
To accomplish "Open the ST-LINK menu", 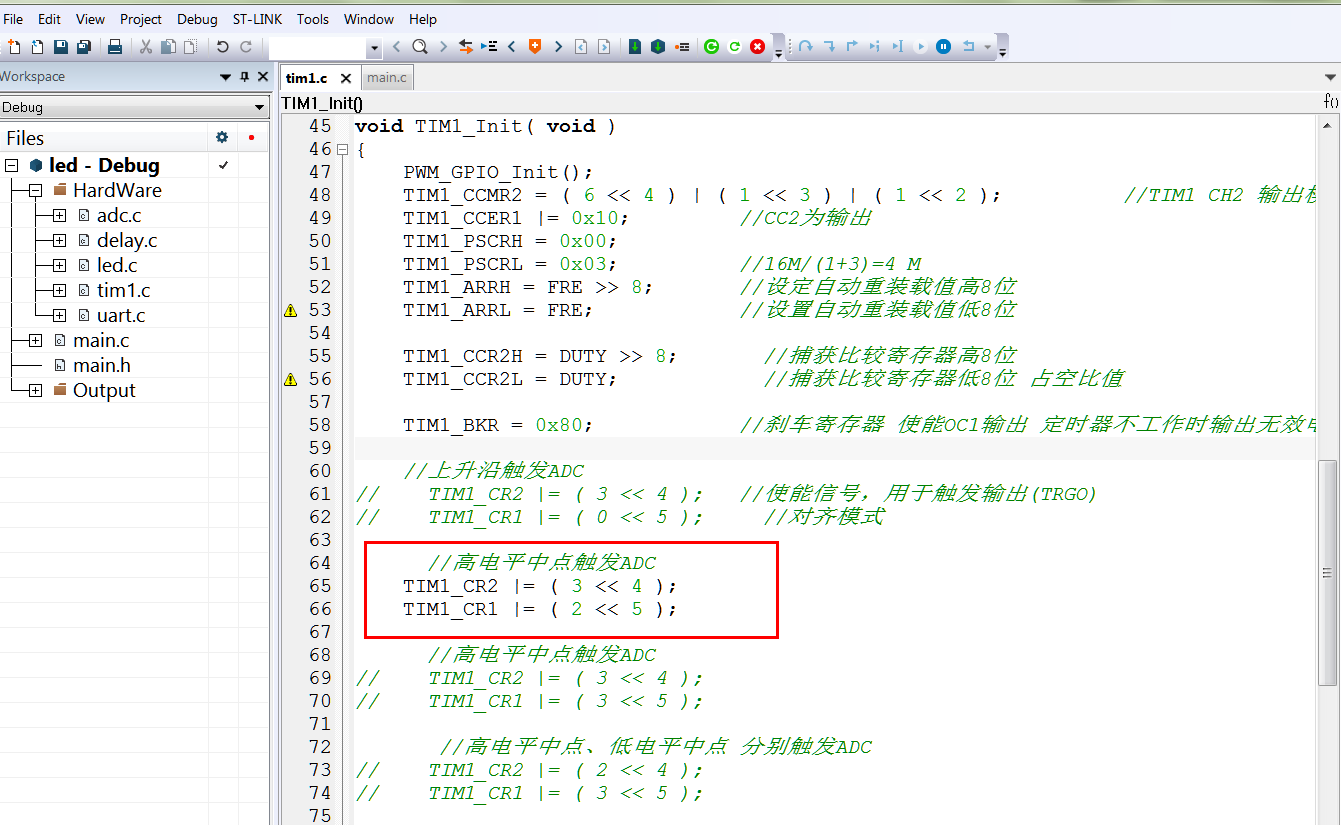I will coord(257,19).
